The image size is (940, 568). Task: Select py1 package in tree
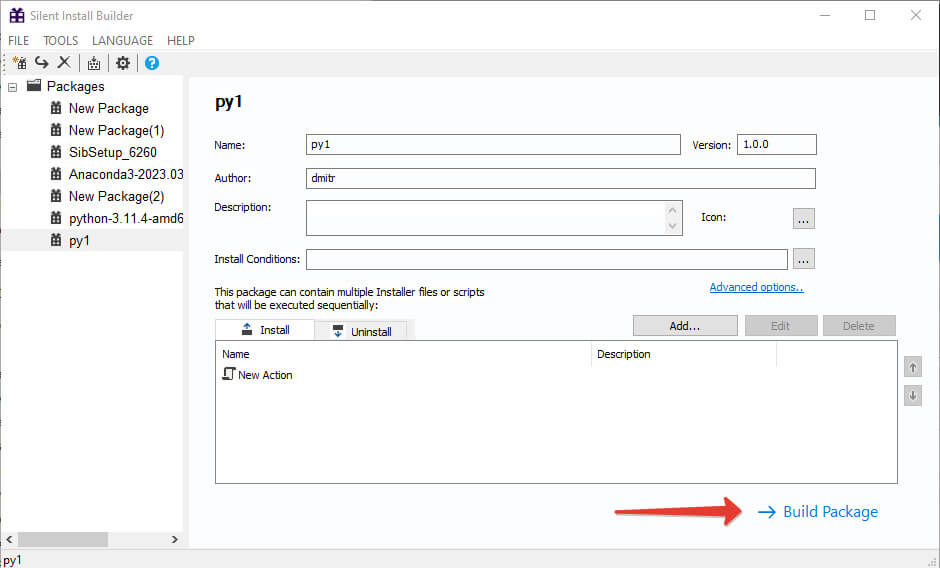(x=79, y=241)
